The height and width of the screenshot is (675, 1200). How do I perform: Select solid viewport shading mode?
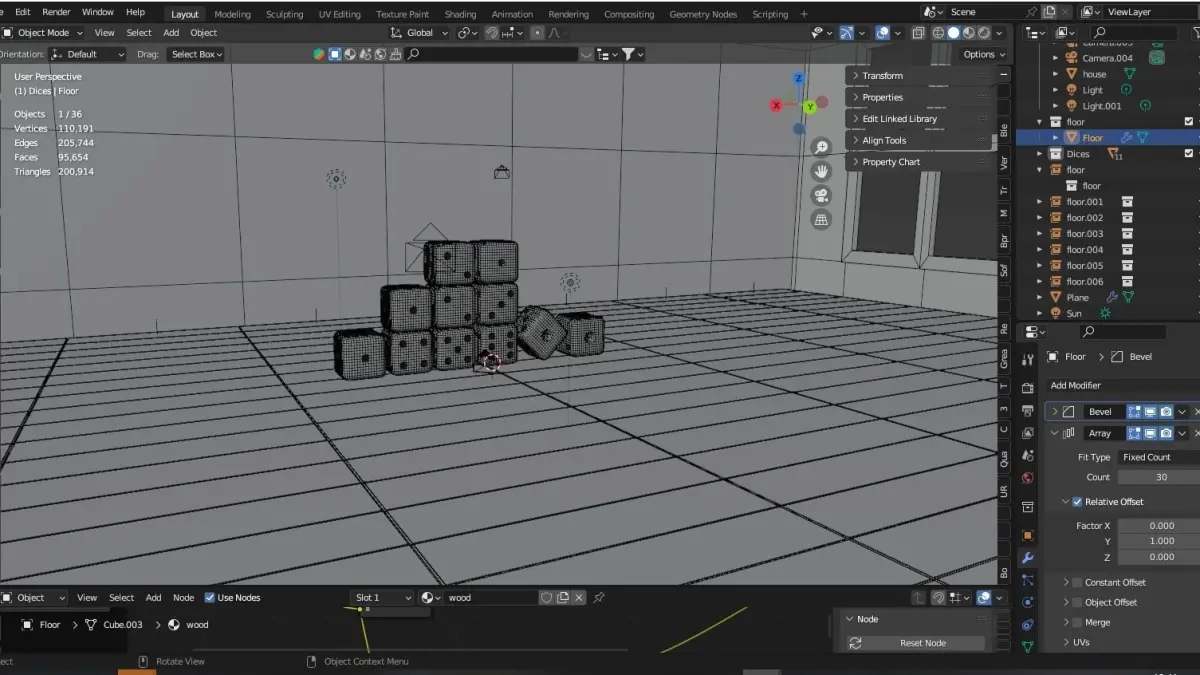point(953,33)
